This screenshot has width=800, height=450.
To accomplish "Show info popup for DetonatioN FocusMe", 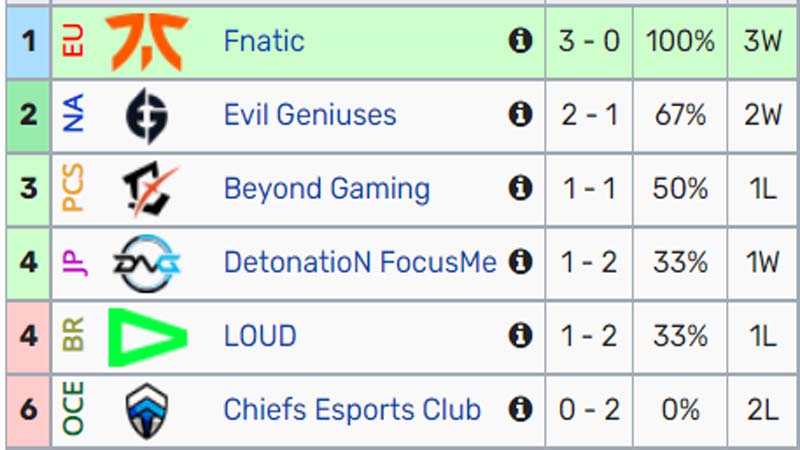I will [x=520, y=262].
